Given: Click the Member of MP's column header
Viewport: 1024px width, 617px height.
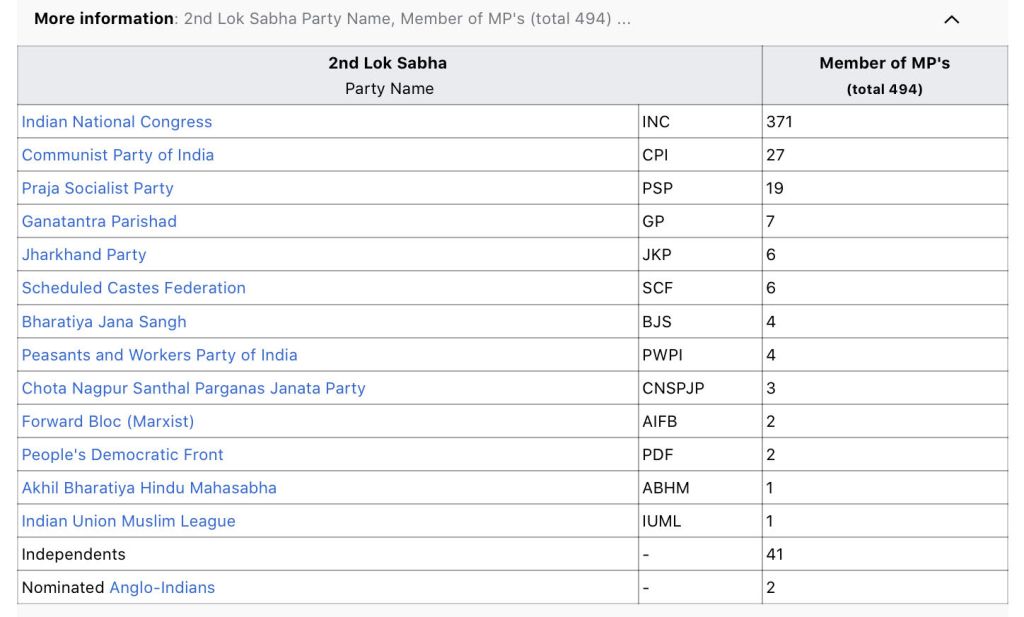Looking at the screenshot, I should [x=884, y=63].
